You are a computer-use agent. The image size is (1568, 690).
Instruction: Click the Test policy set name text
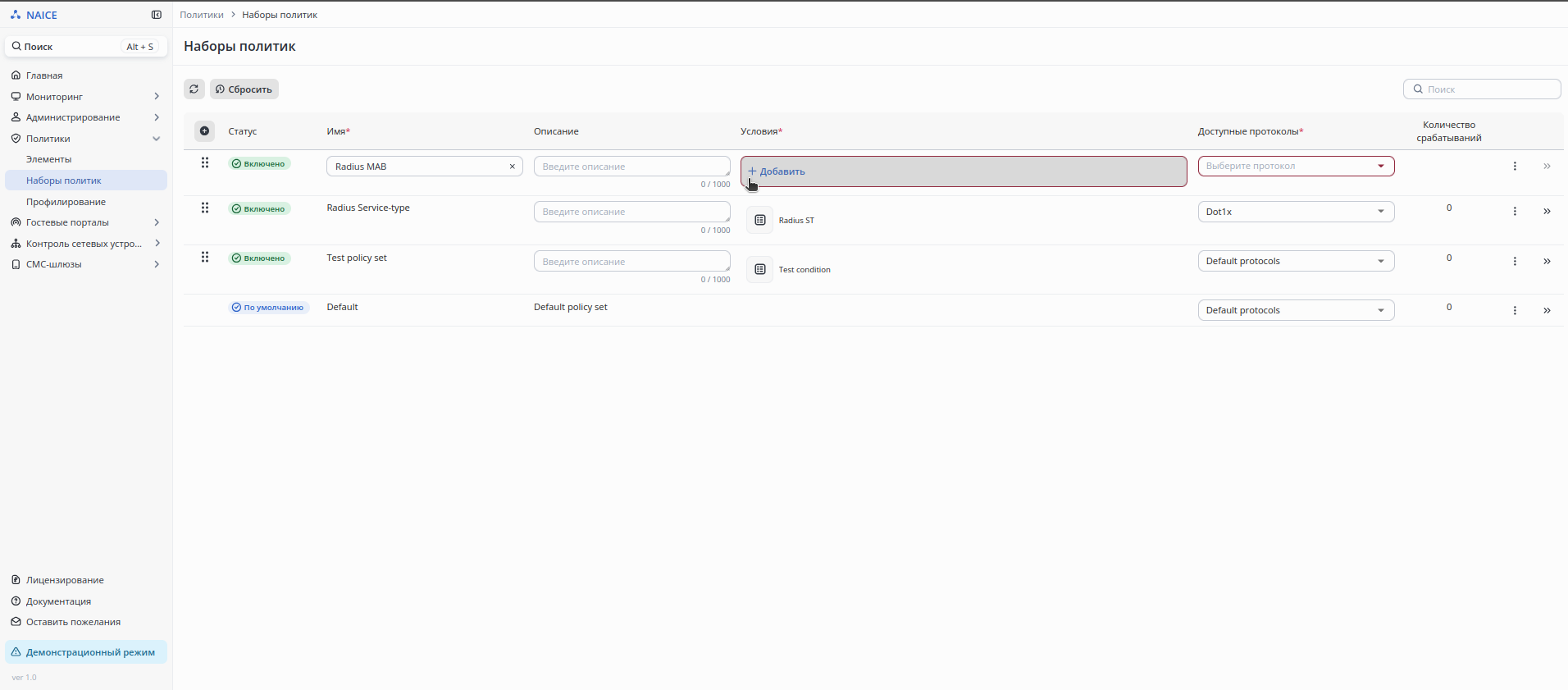coord(357,258)
